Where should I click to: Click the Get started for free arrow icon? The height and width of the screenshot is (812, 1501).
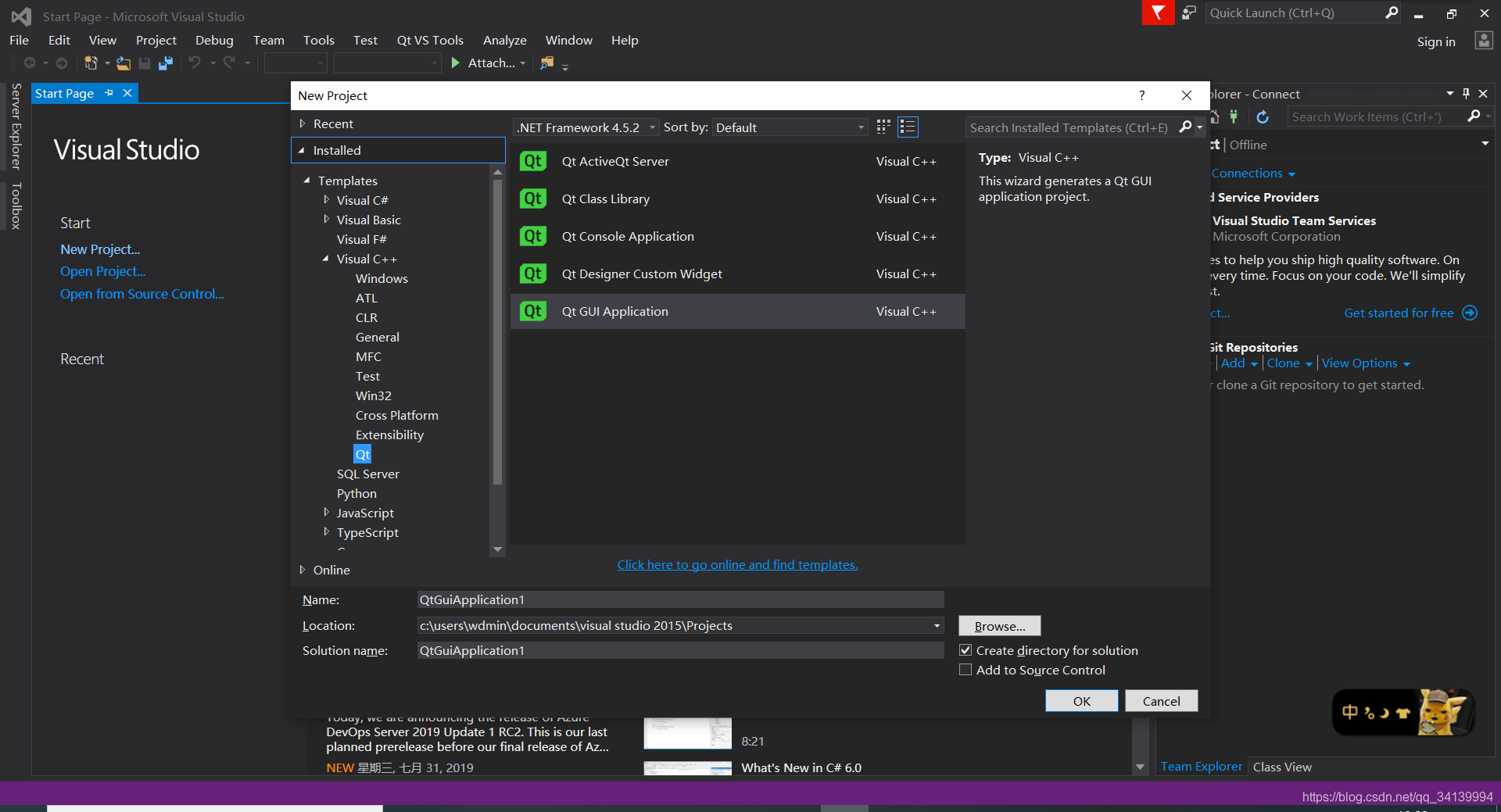click(x=1470, y=313)
